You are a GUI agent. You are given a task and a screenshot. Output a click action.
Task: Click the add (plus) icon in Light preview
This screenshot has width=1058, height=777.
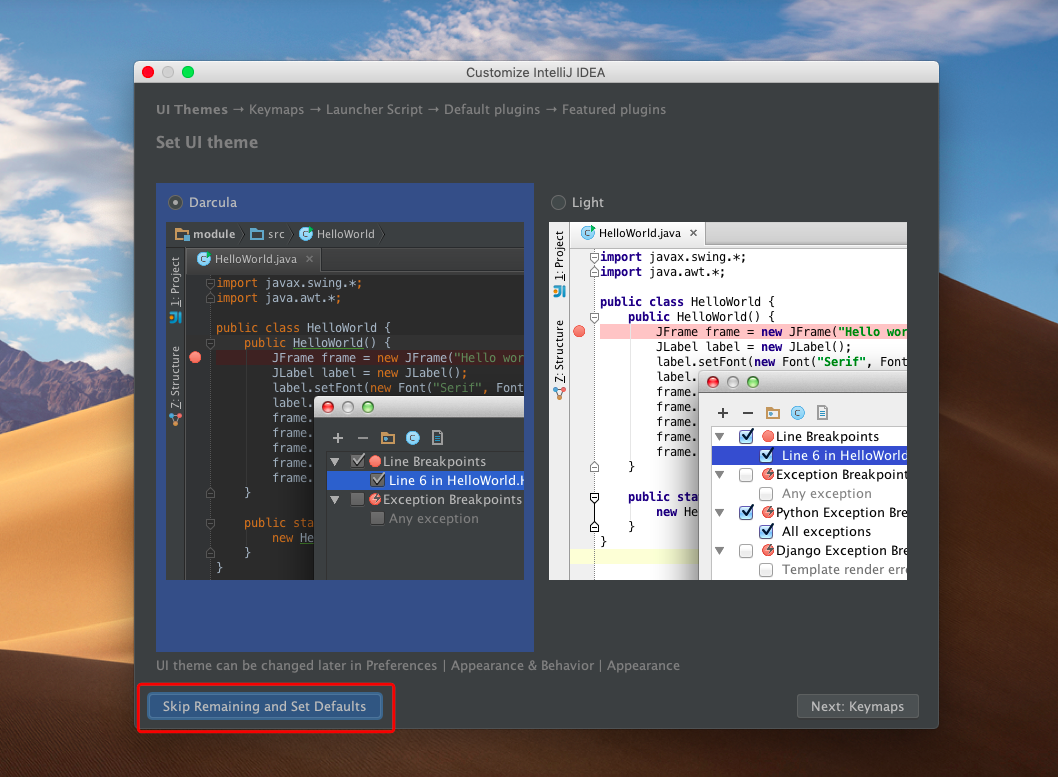[x=722, y=412]
